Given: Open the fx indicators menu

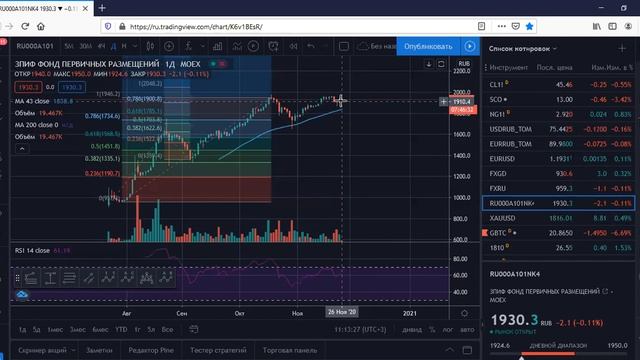Looking at the screenshot, I should point(188,46).
